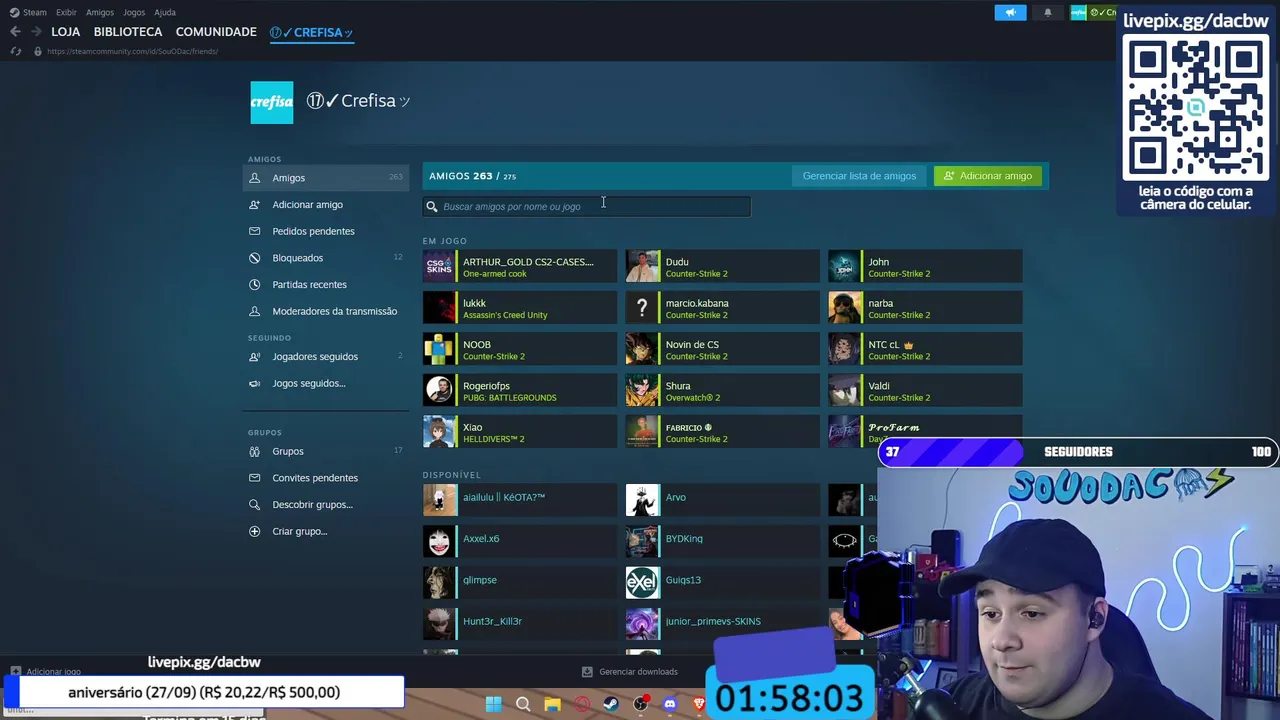This screenshot has width=1280, height=720.
Task: Open friend aiaifulu avatar
Action: (x=439, y=501)
